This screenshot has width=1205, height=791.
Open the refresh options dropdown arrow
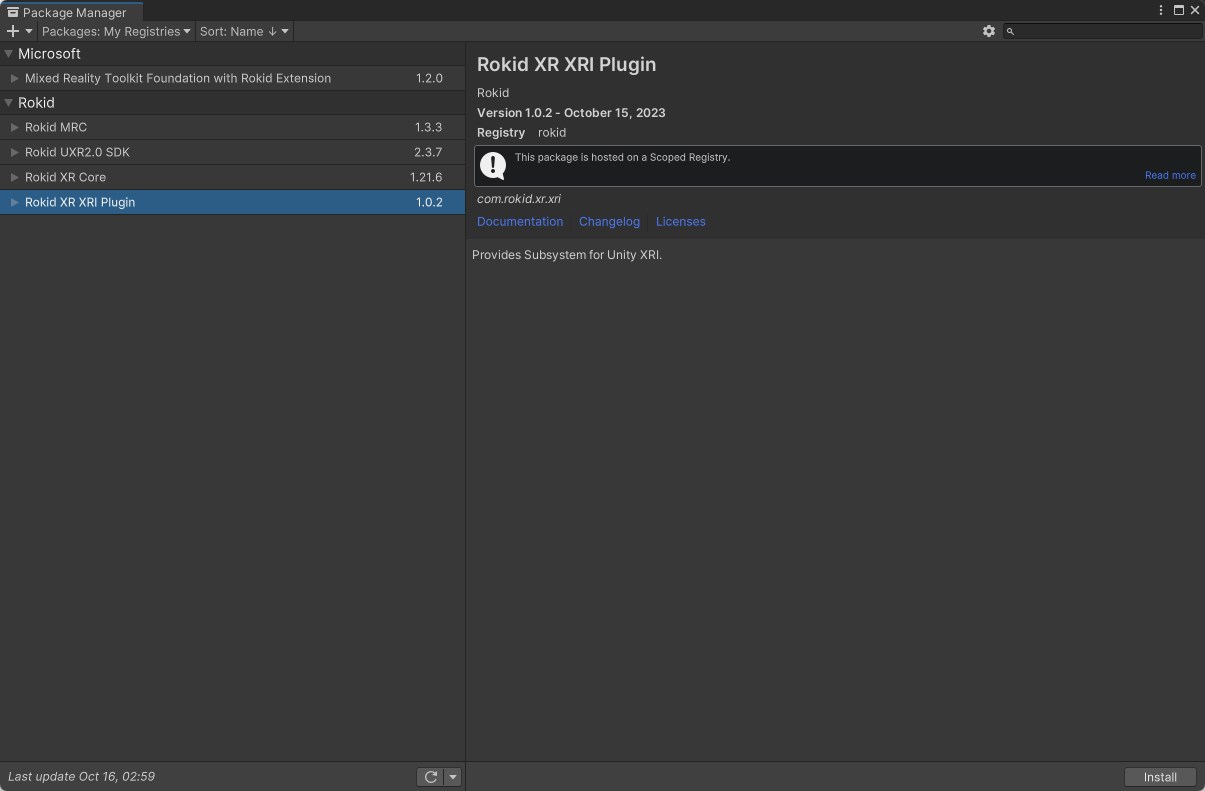(452, 777)
